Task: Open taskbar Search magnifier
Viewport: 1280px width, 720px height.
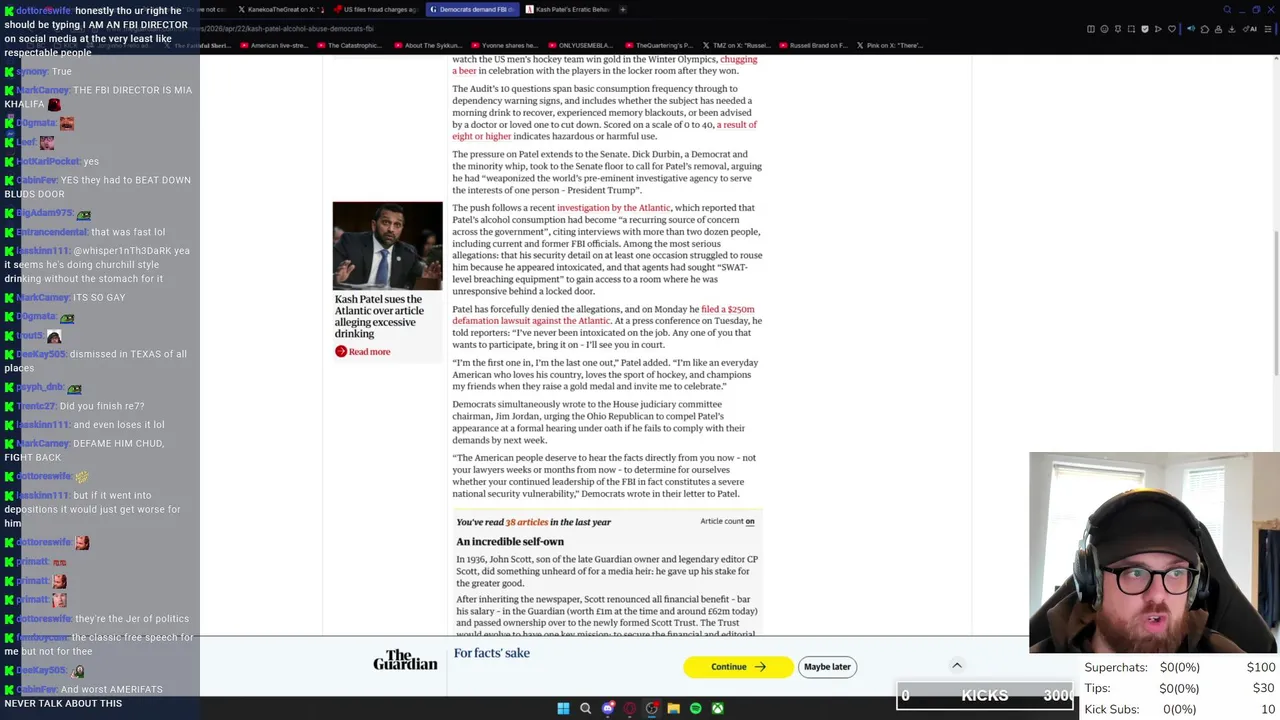Action: click(585, 708)
